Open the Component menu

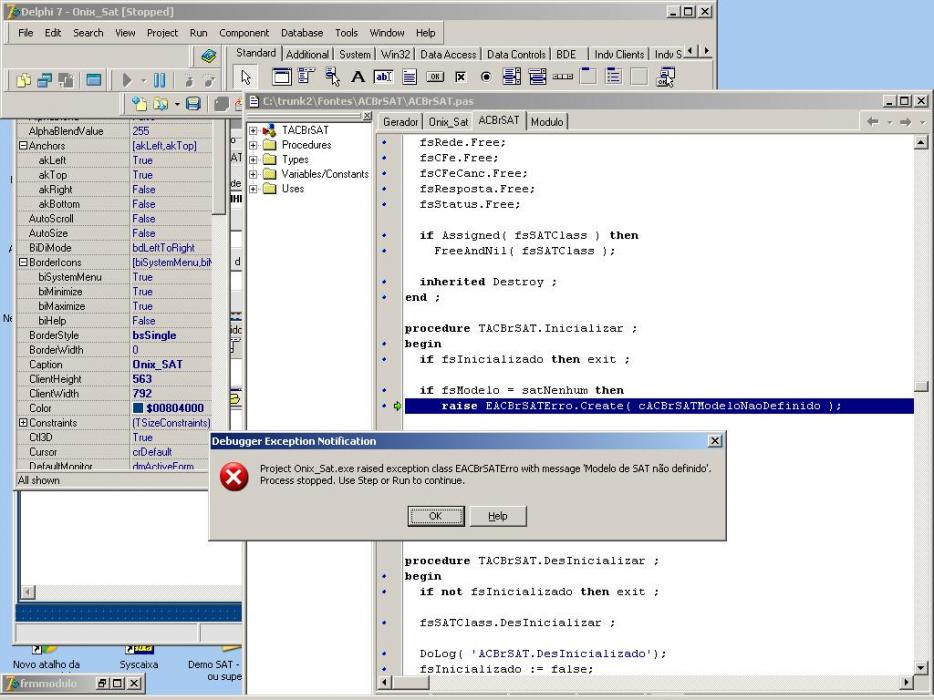pyautogui.click(x=244, y=33)
